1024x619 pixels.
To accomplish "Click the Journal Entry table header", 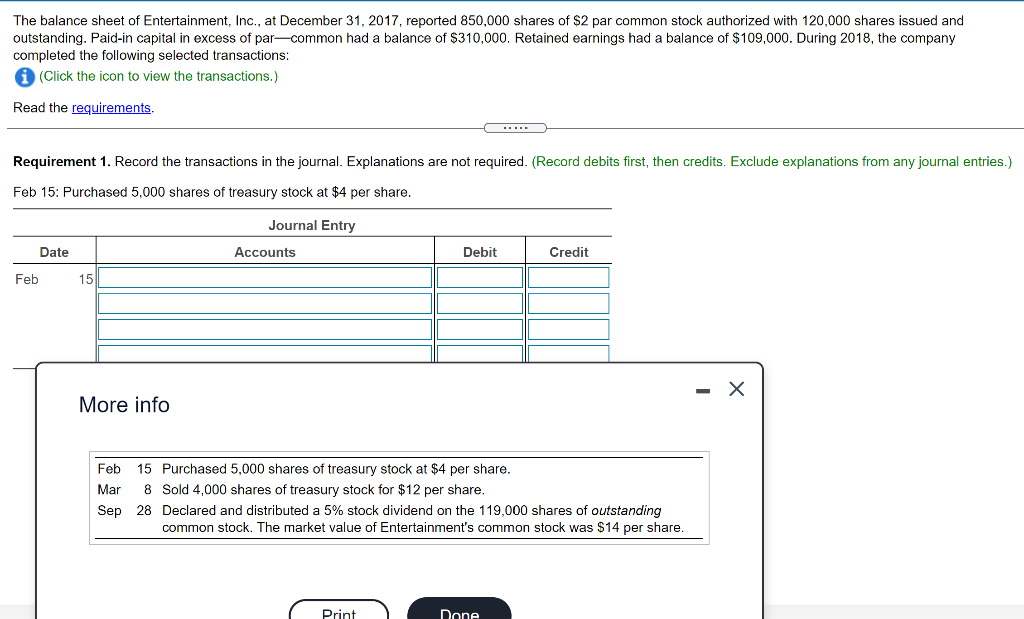I will (x=311, y=225).
